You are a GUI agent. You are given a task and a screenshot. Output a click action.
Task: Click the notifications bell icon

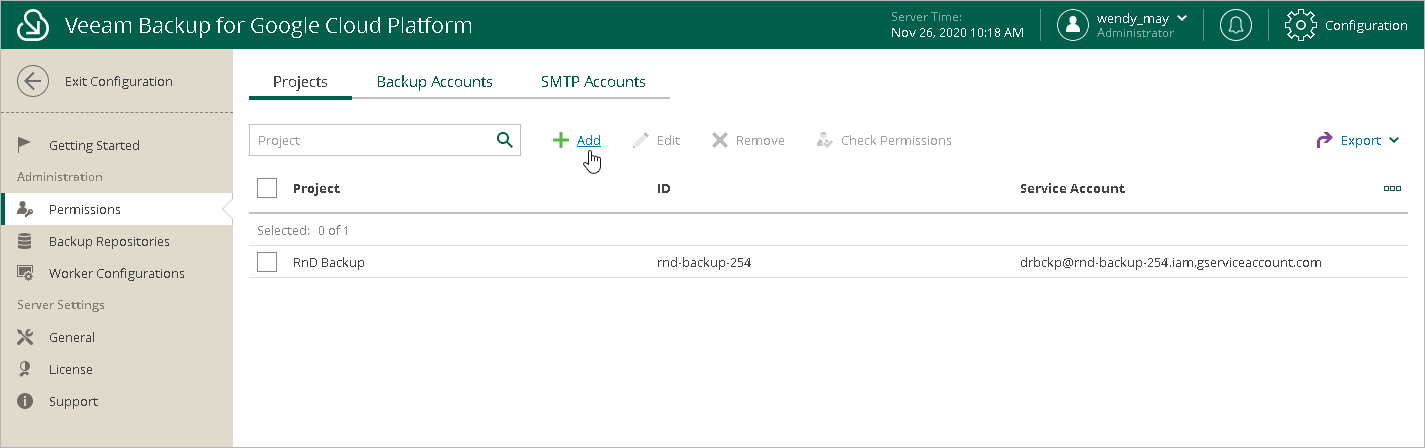[1236, 25]
